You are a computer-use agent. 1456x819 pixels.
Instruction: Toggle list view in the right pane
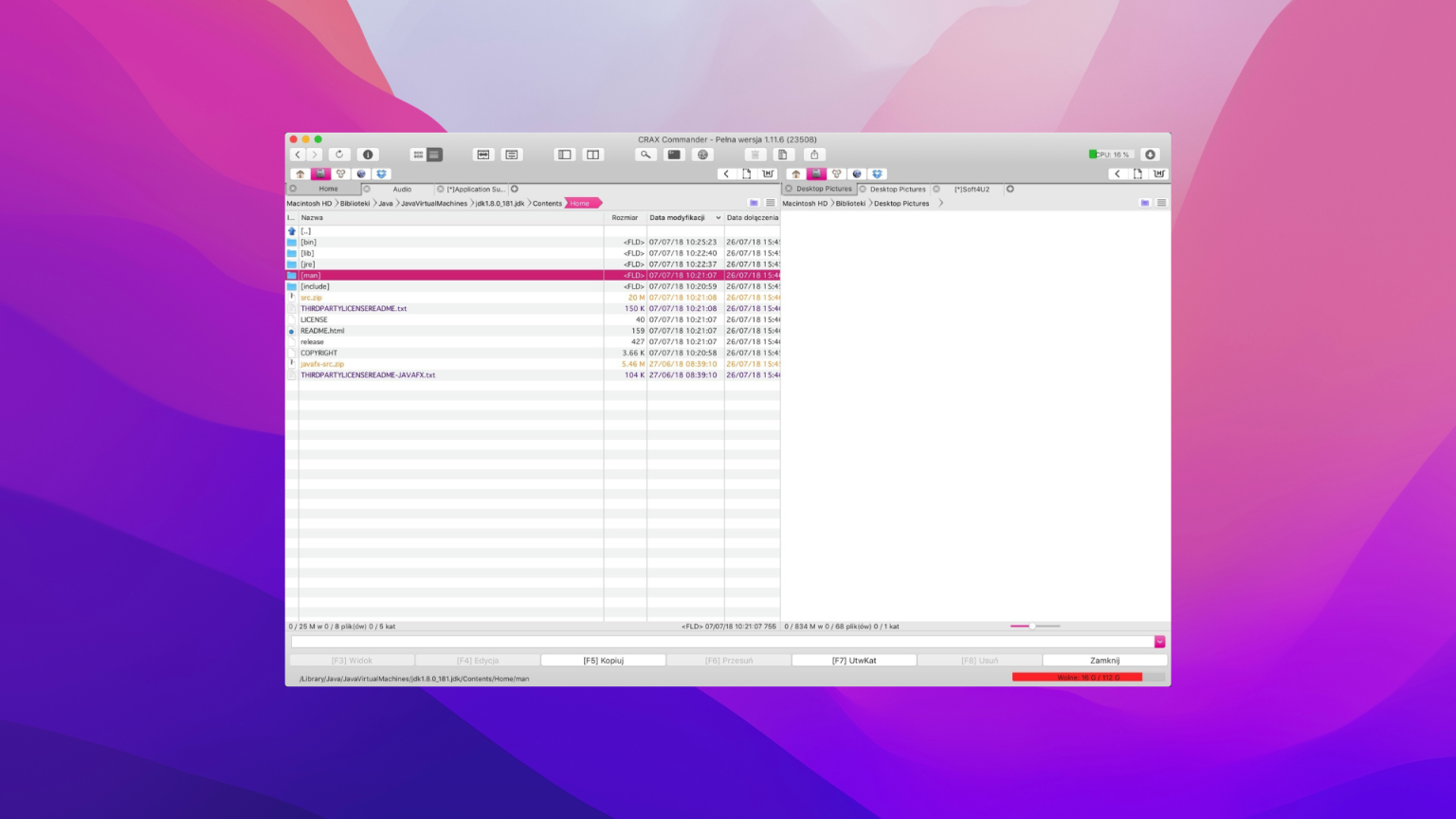(x=1161, y=202)
